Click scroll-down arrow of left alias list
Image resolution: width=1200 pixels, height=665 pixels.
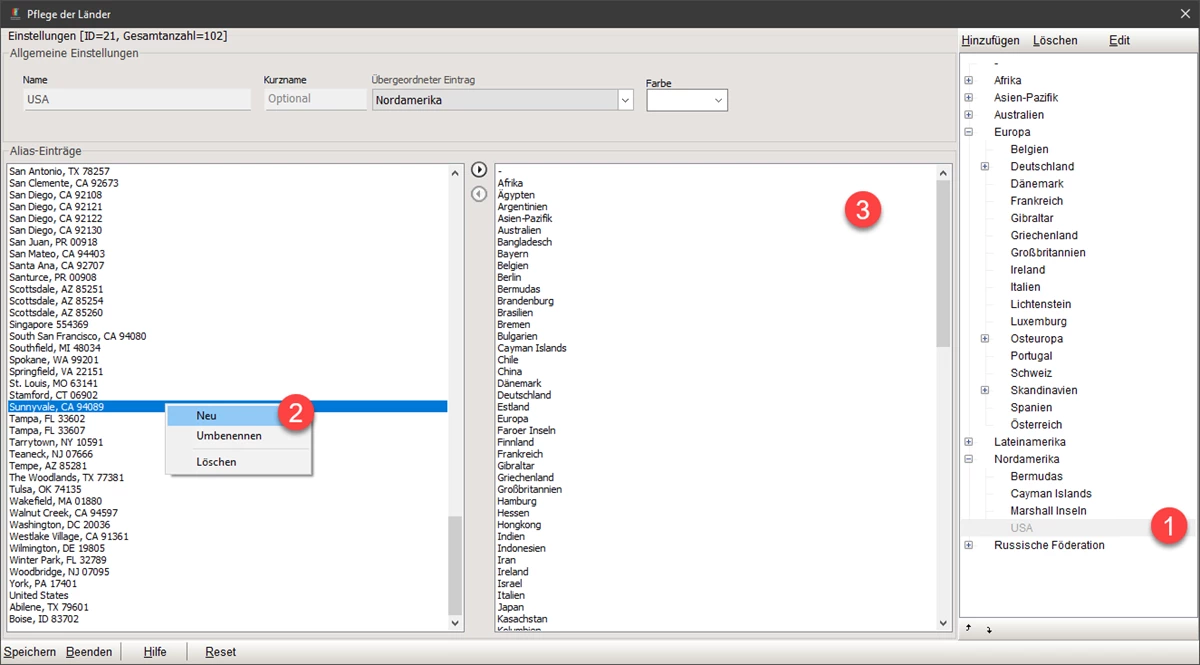[x=456, y=623]
